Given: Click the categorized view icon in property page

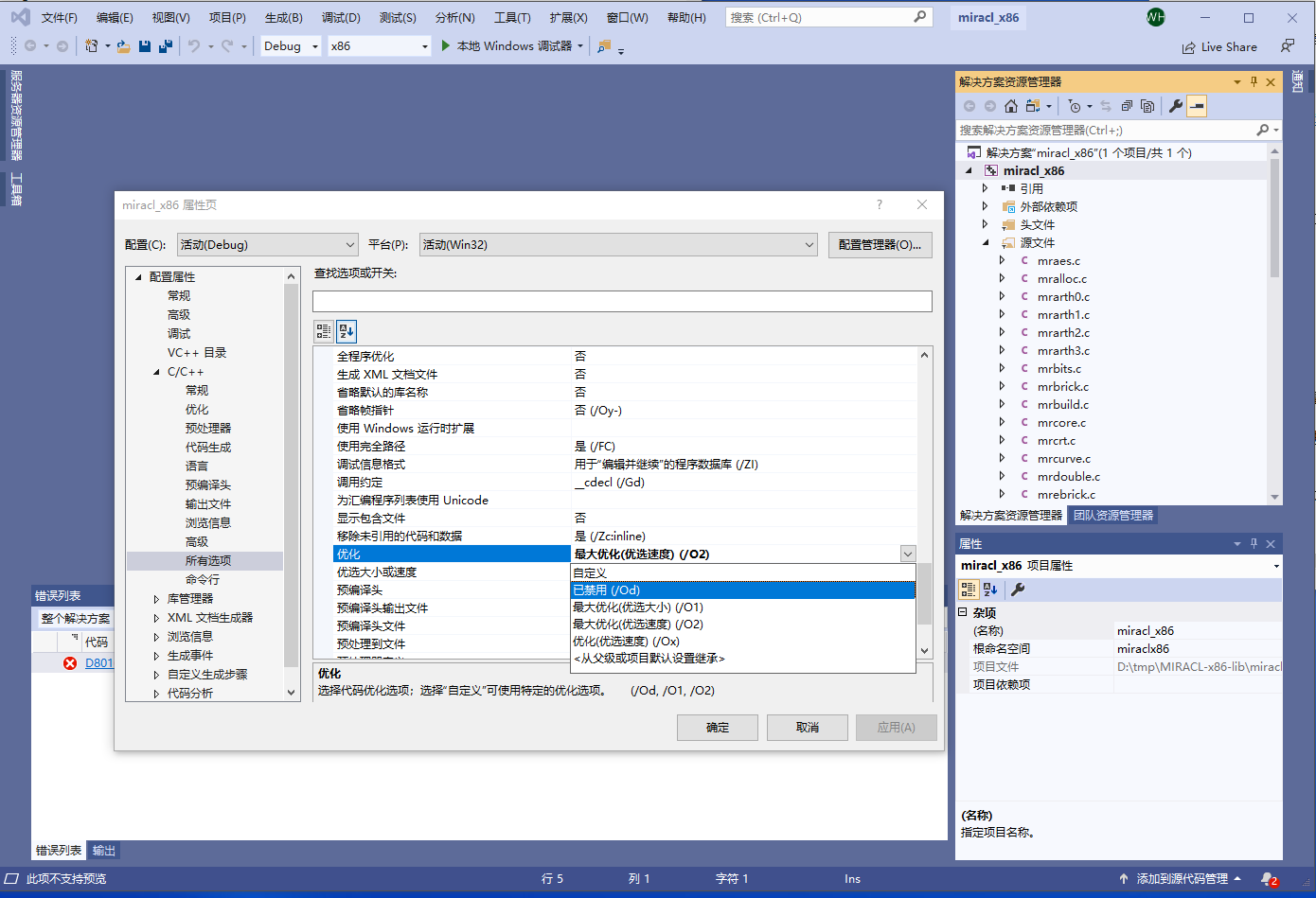Looking at the screenshot, I should (x=324, y=331).
